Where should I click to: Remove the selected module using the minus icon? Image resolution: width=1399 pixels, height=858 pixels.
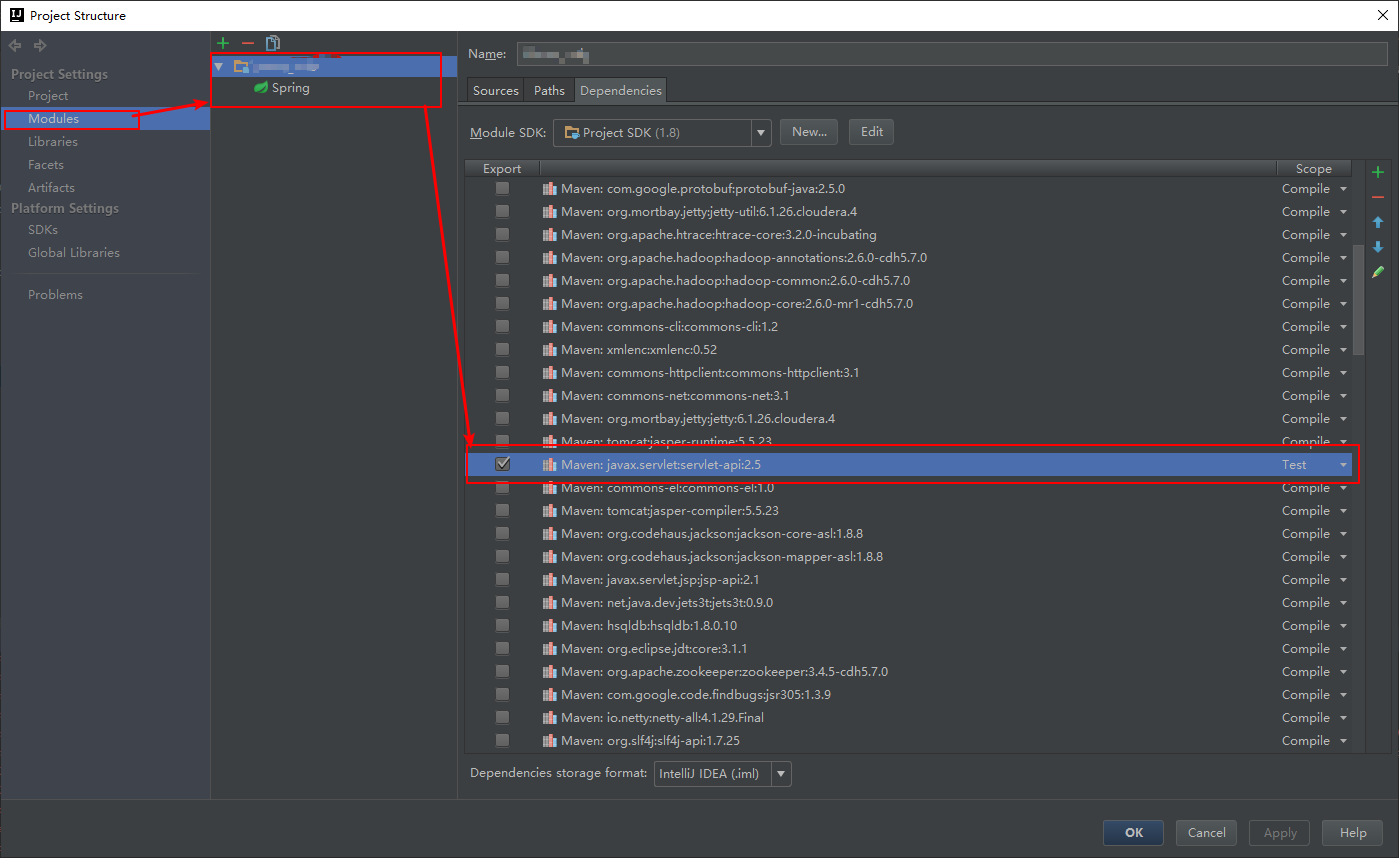click(x=247, y=43)
